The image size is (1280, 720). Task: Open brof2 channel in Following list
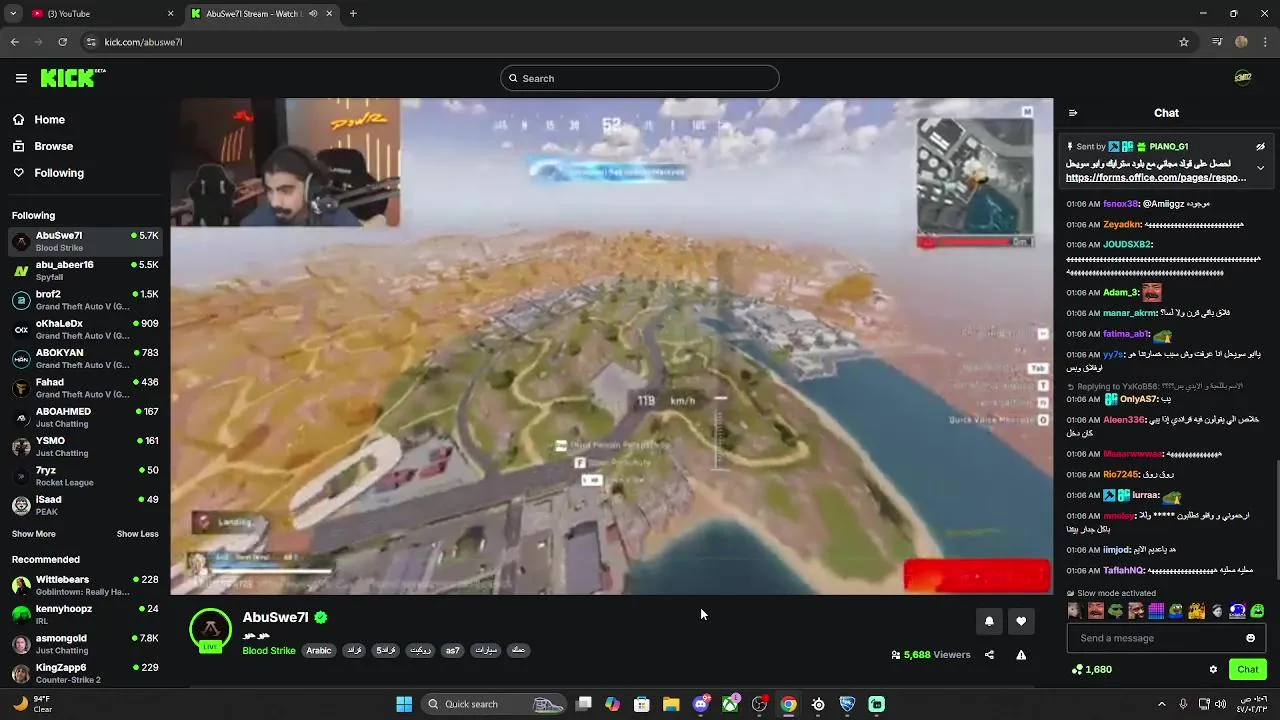tap(85, 300)
